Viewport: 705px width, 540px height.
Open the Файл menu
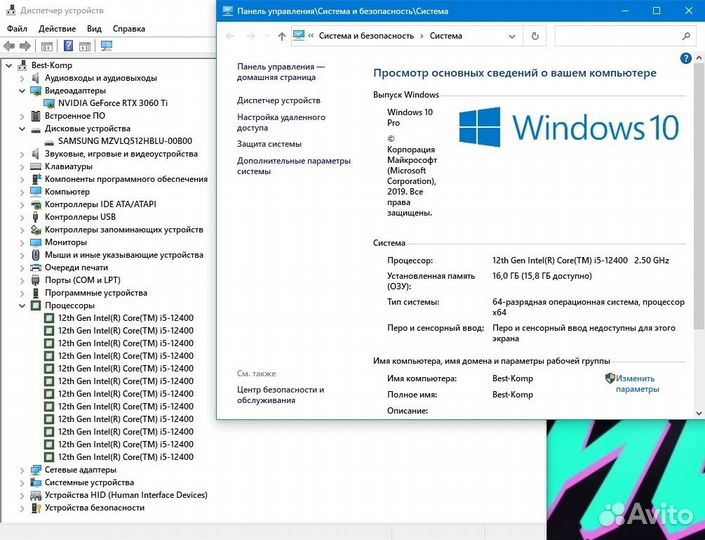tap(17, 29)
